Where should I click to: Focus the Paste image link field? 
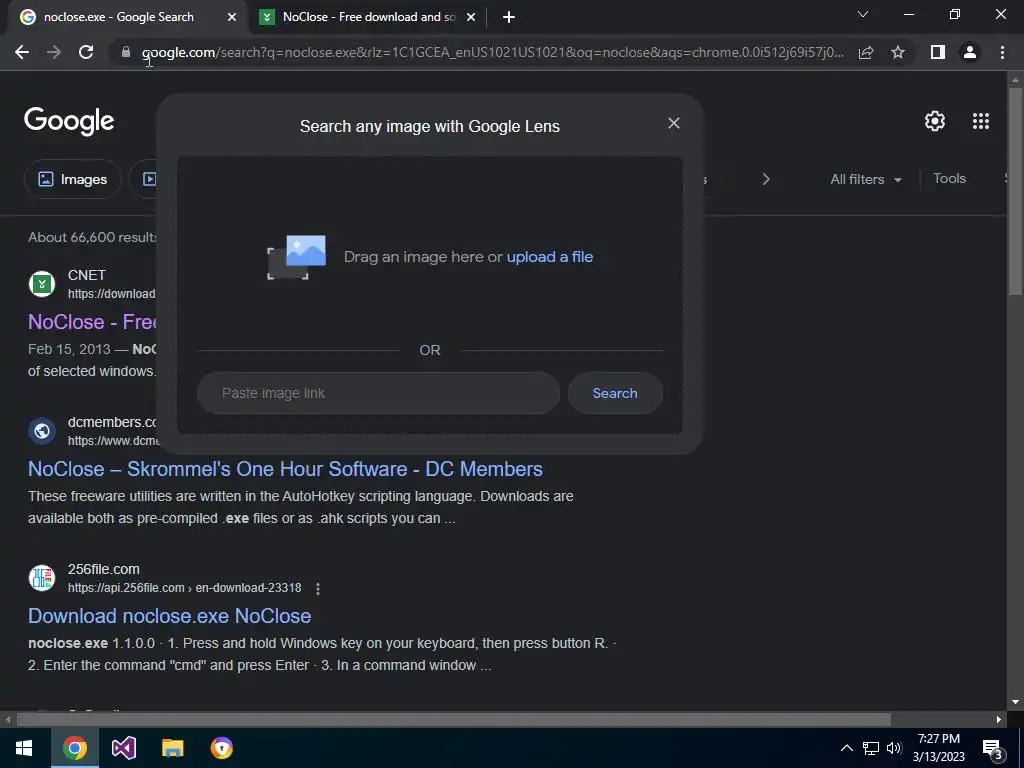pos(378,393)
